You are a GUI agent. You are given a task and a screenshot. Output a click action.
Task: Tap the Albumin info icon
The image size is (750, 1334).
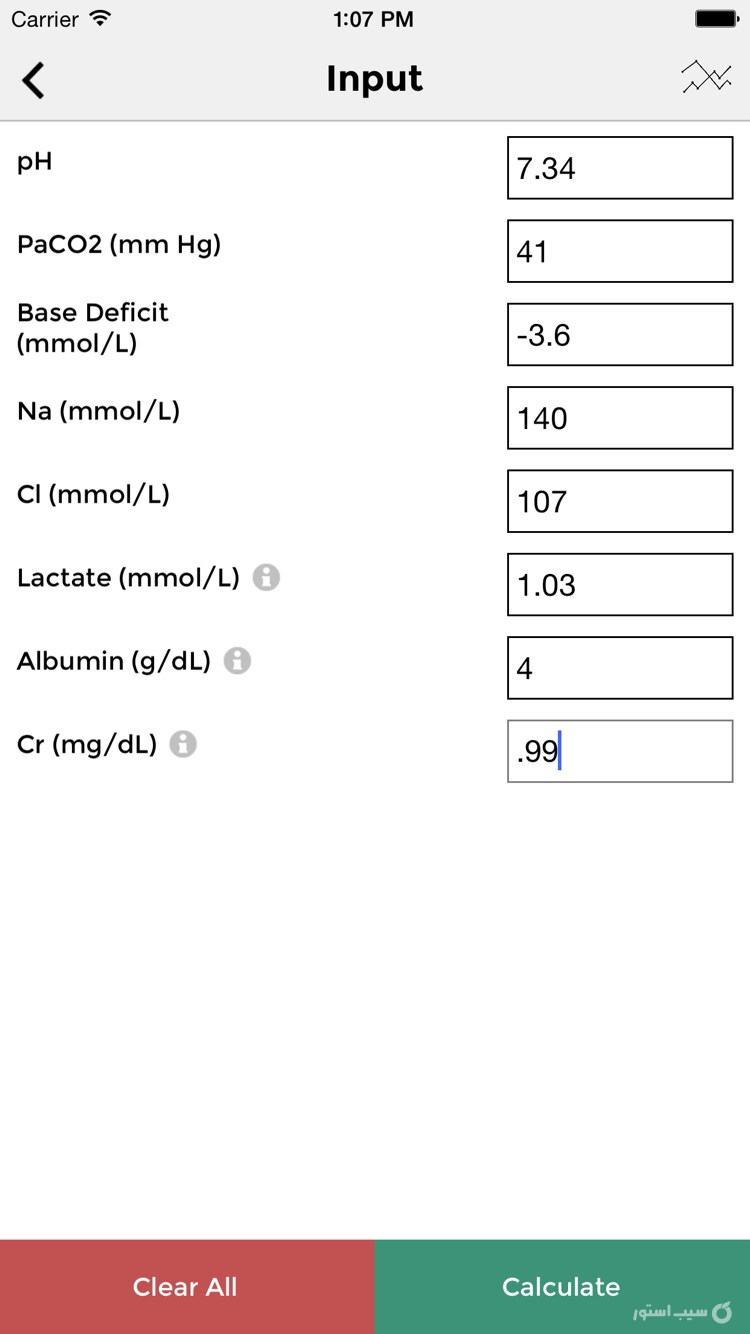pyautogui.click(x=237, y=660)
